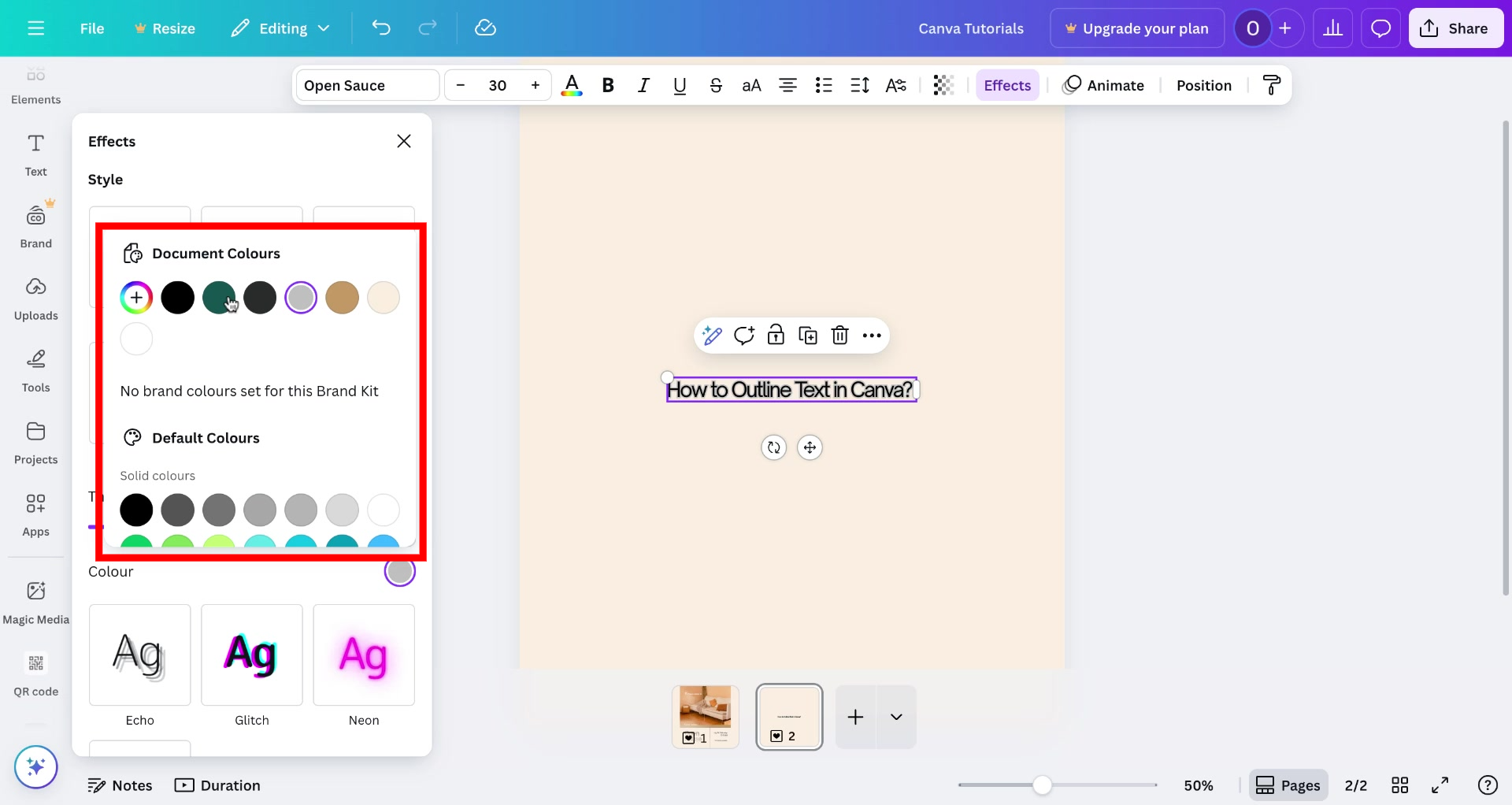Open the File menu
The image size is (1512, 805).
91,28
